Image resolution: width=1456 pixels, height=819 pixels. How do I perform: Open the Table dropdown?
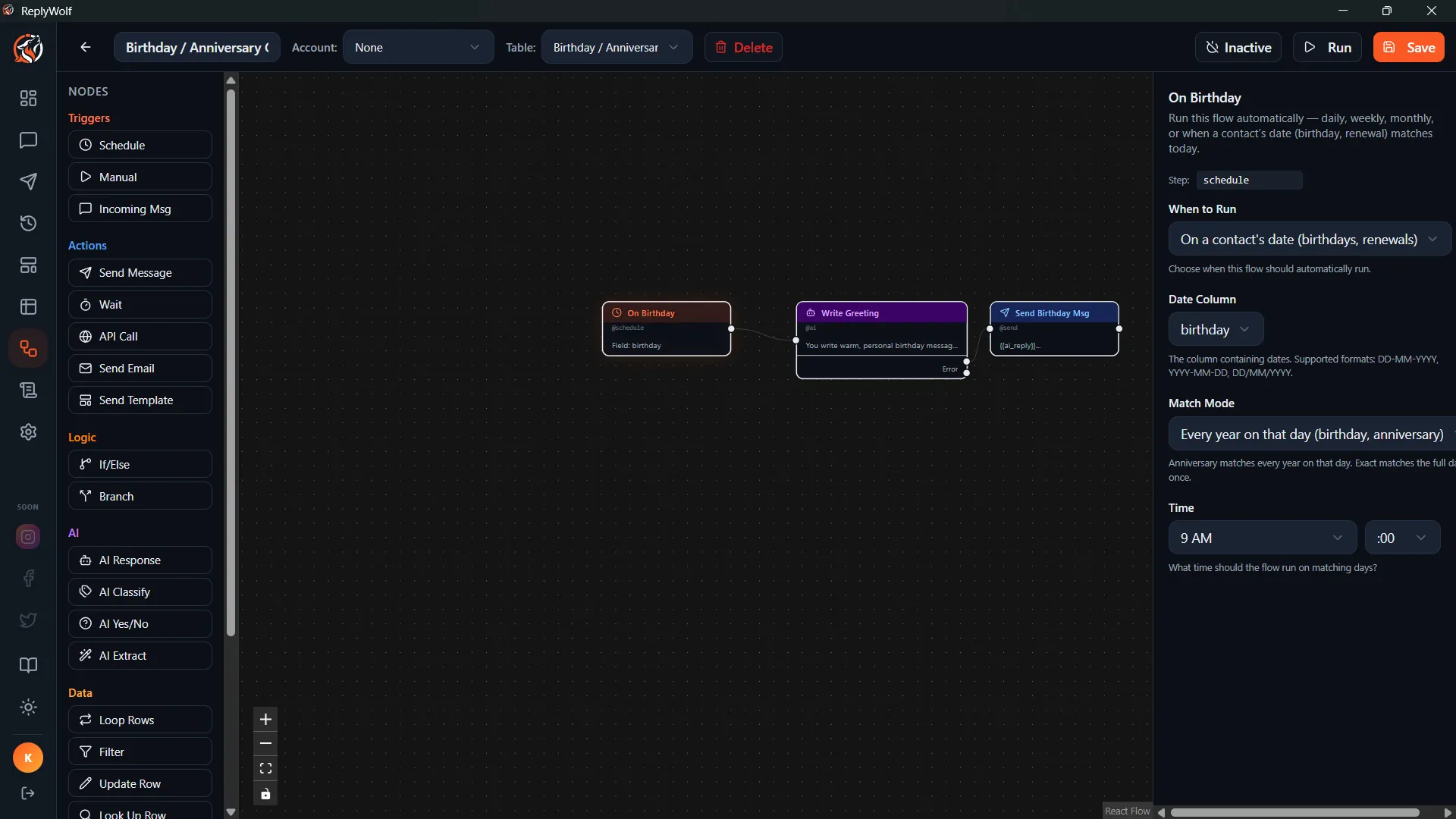617,47
